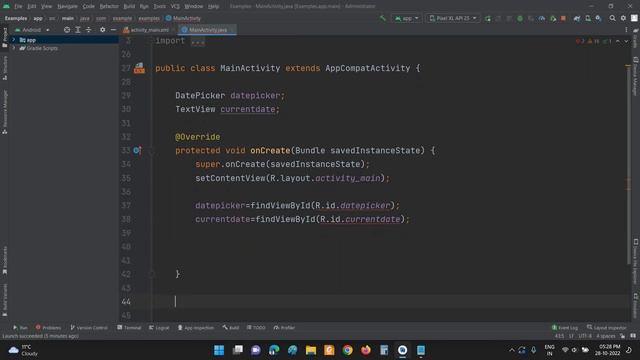The height and width of the screenshot is (360, 640).
Task: Open the Problems tool window button
Action: [48, 327]
